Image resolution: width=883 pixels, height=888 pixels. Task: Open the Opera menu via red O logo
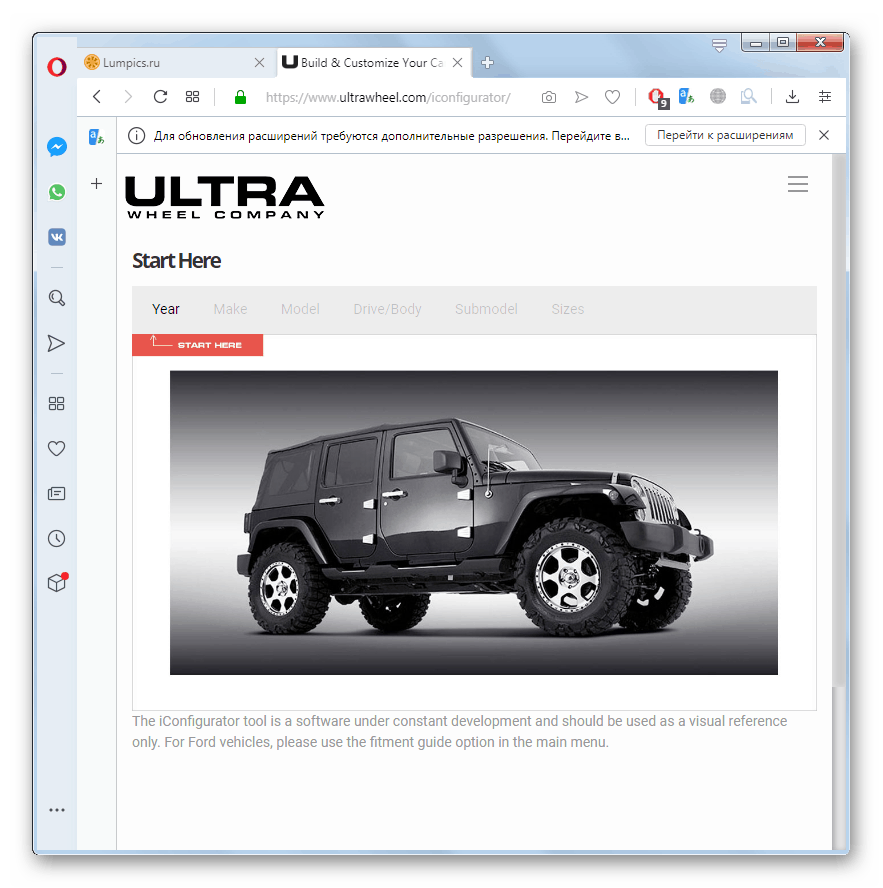point(57,67)
